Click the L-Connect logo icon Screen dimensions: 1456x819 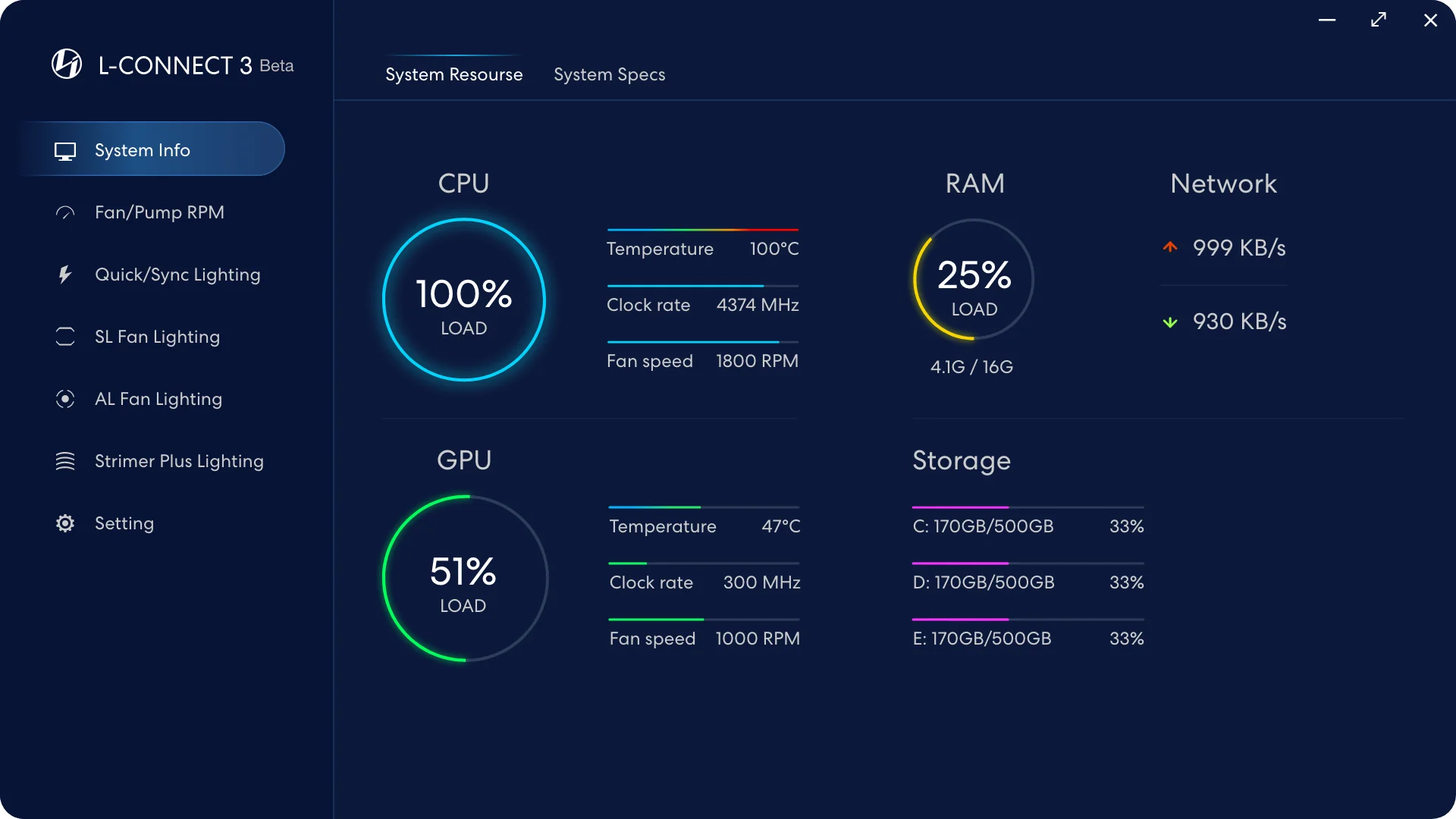(67, 64)
